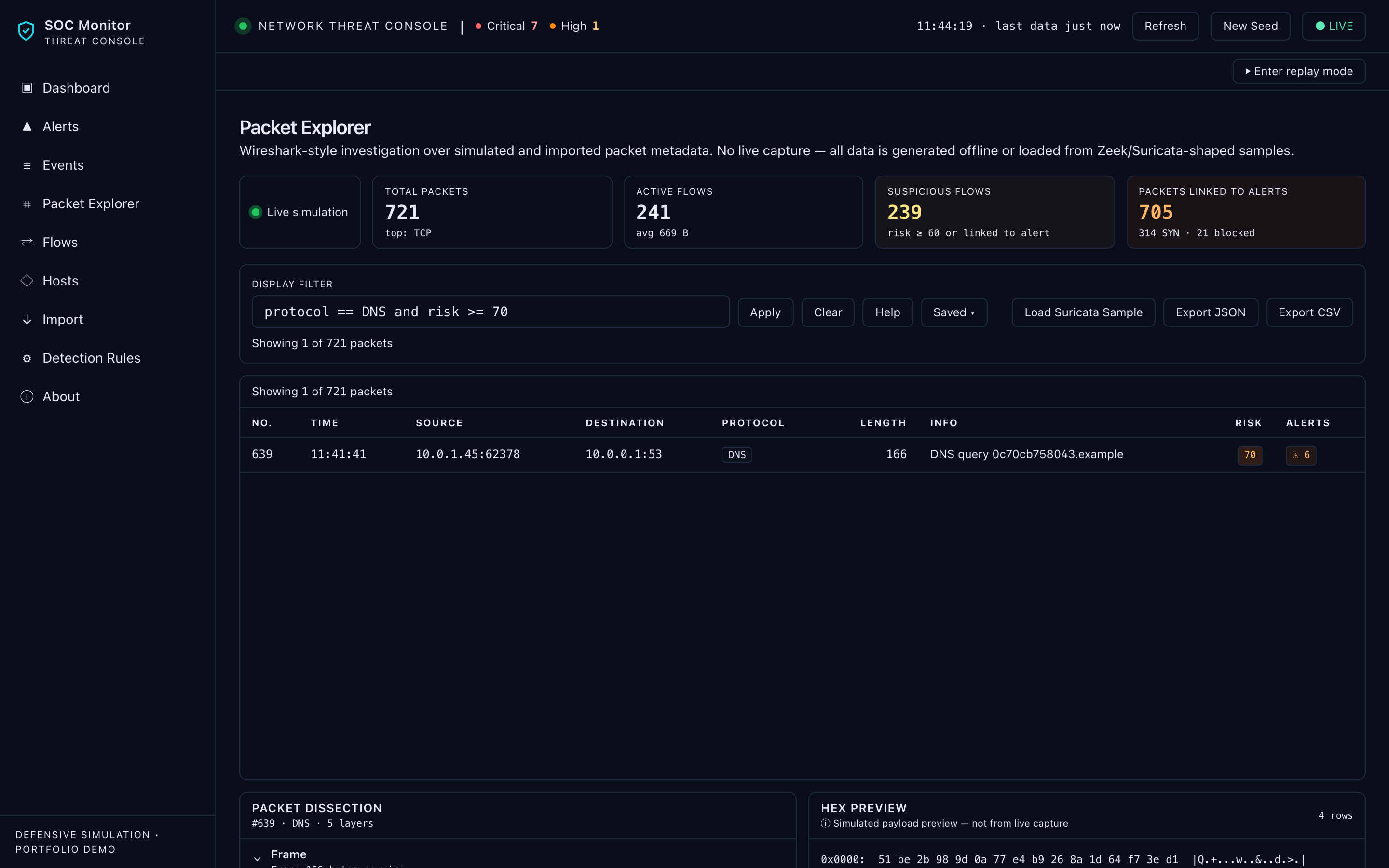Click the LENGTH column header

click(883, 423)
